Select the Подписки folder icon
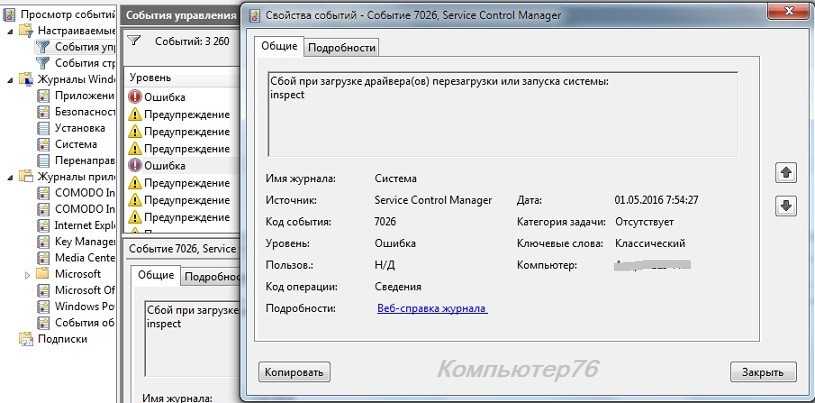 click(x=26, y=338)
